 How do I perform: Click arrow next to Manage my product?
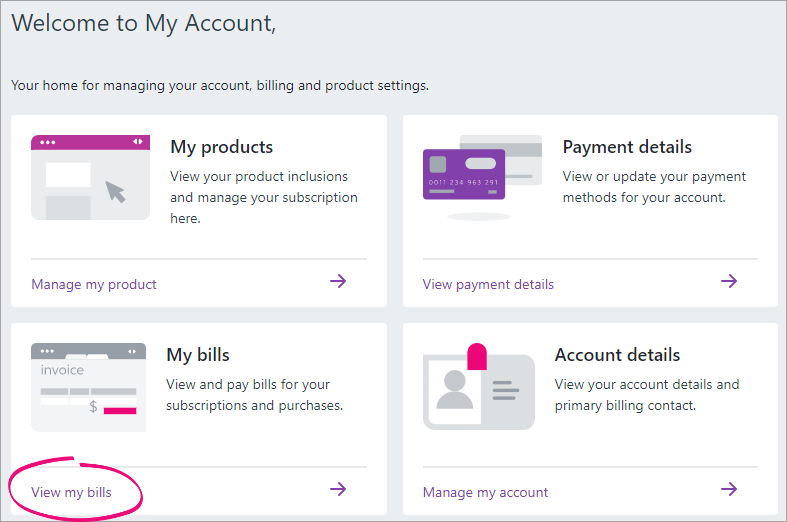338,281
